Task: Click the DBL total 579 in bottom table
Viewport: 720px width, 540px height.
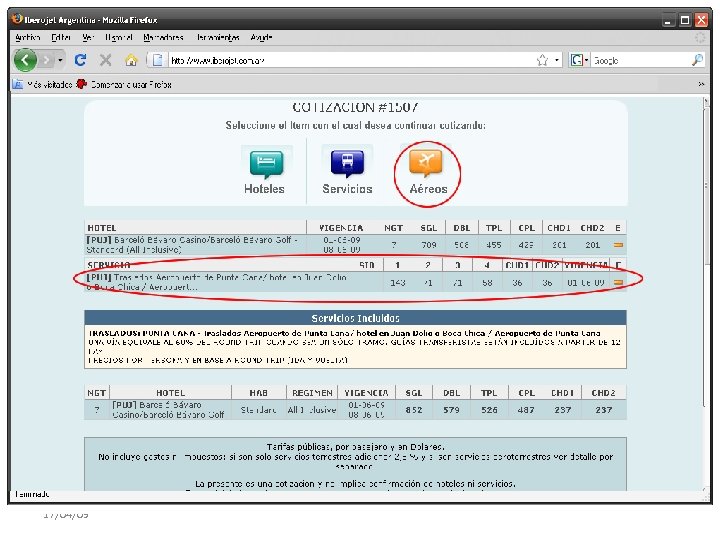Action: 451,410
